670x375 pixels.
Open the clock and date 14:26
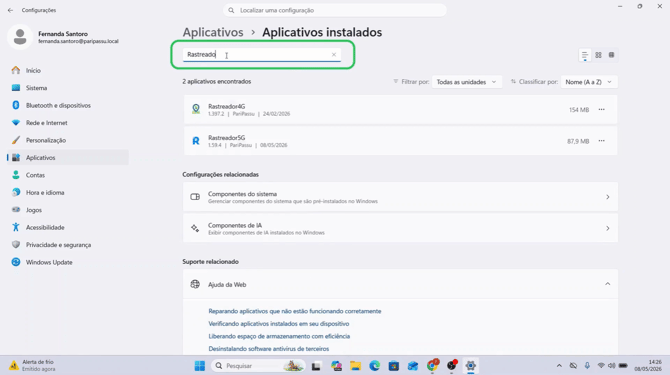pos(648,365)
